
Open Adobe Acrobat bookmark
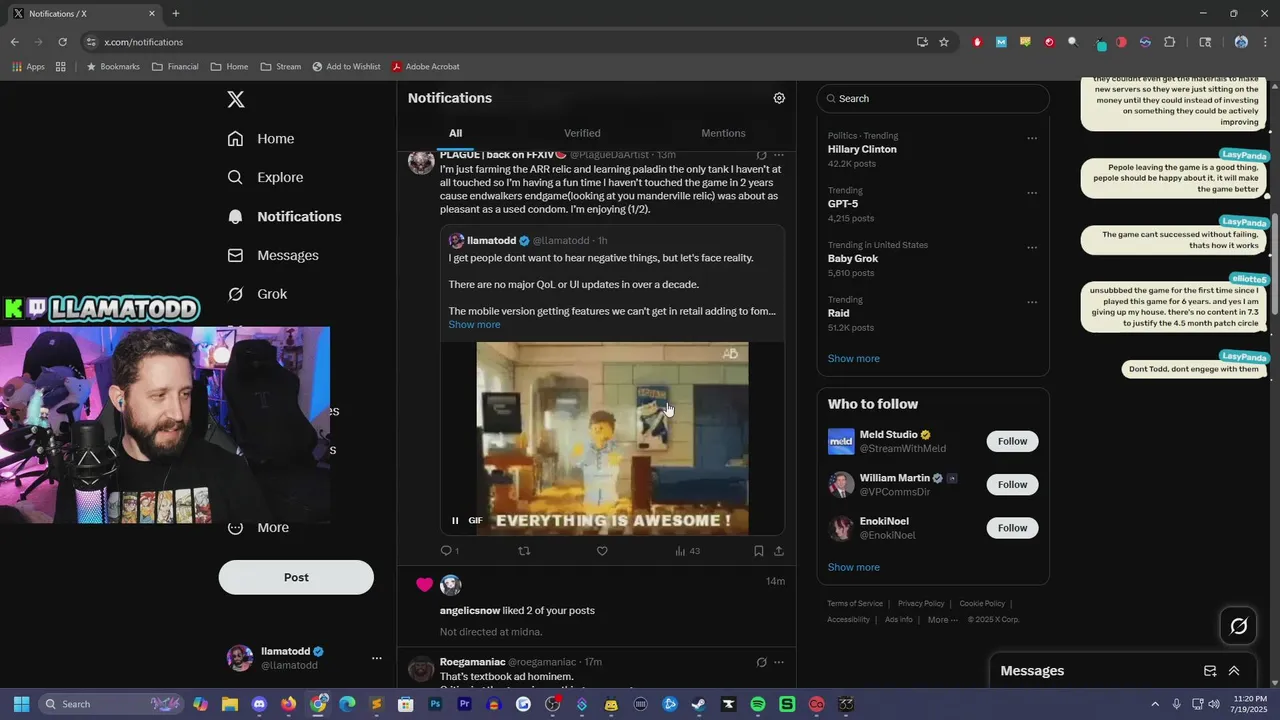tap(425, 66)
